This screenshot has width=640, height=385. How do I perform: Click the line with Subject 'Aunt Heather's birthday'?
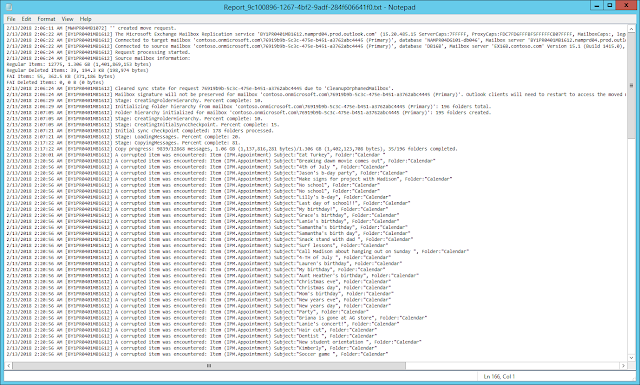[212, 276]
